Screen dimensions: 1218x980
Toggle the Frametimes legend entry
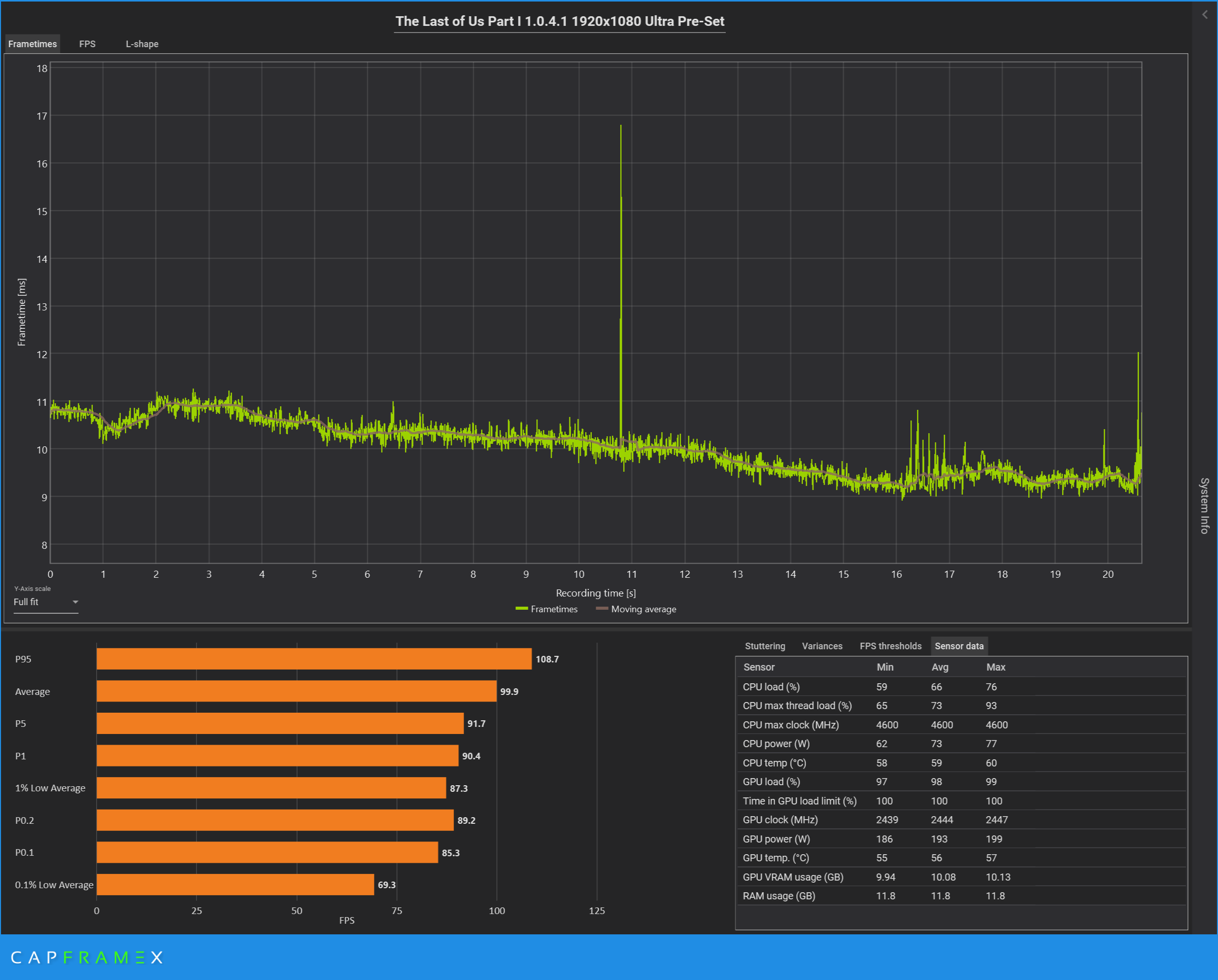[x=546, y=609]
